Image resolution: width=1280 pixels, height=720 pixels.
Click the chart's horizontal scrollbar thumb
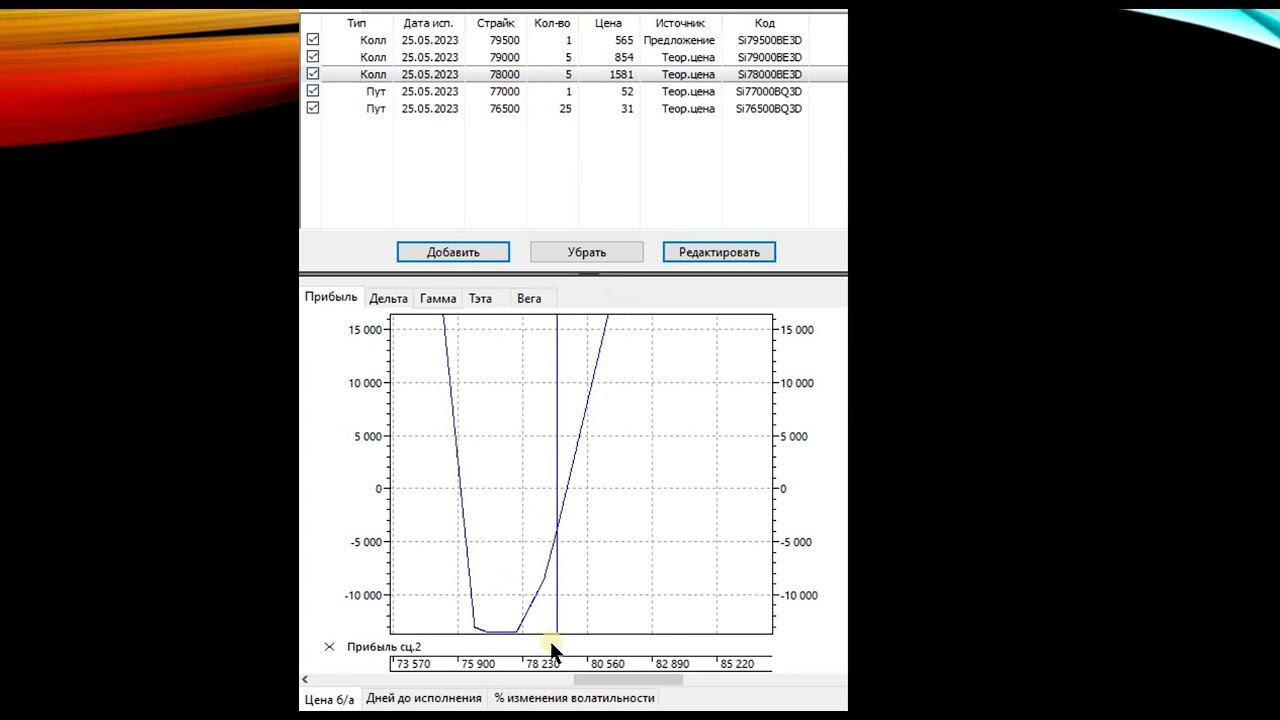click(628, 680)
